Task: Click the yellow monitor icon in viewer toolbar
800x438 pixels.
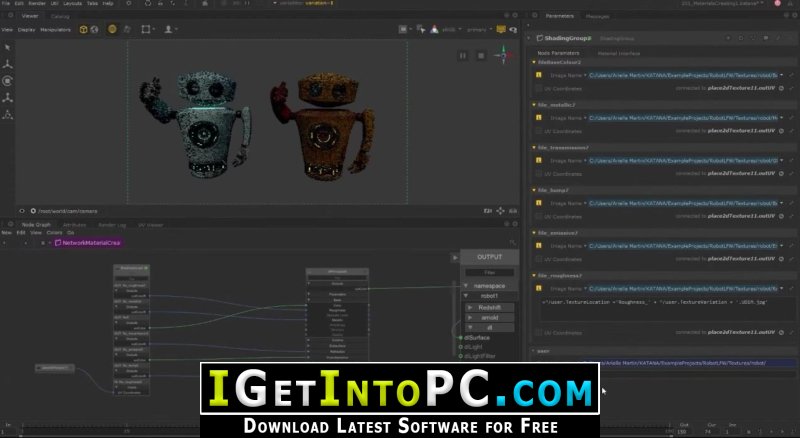Action: 501,30
